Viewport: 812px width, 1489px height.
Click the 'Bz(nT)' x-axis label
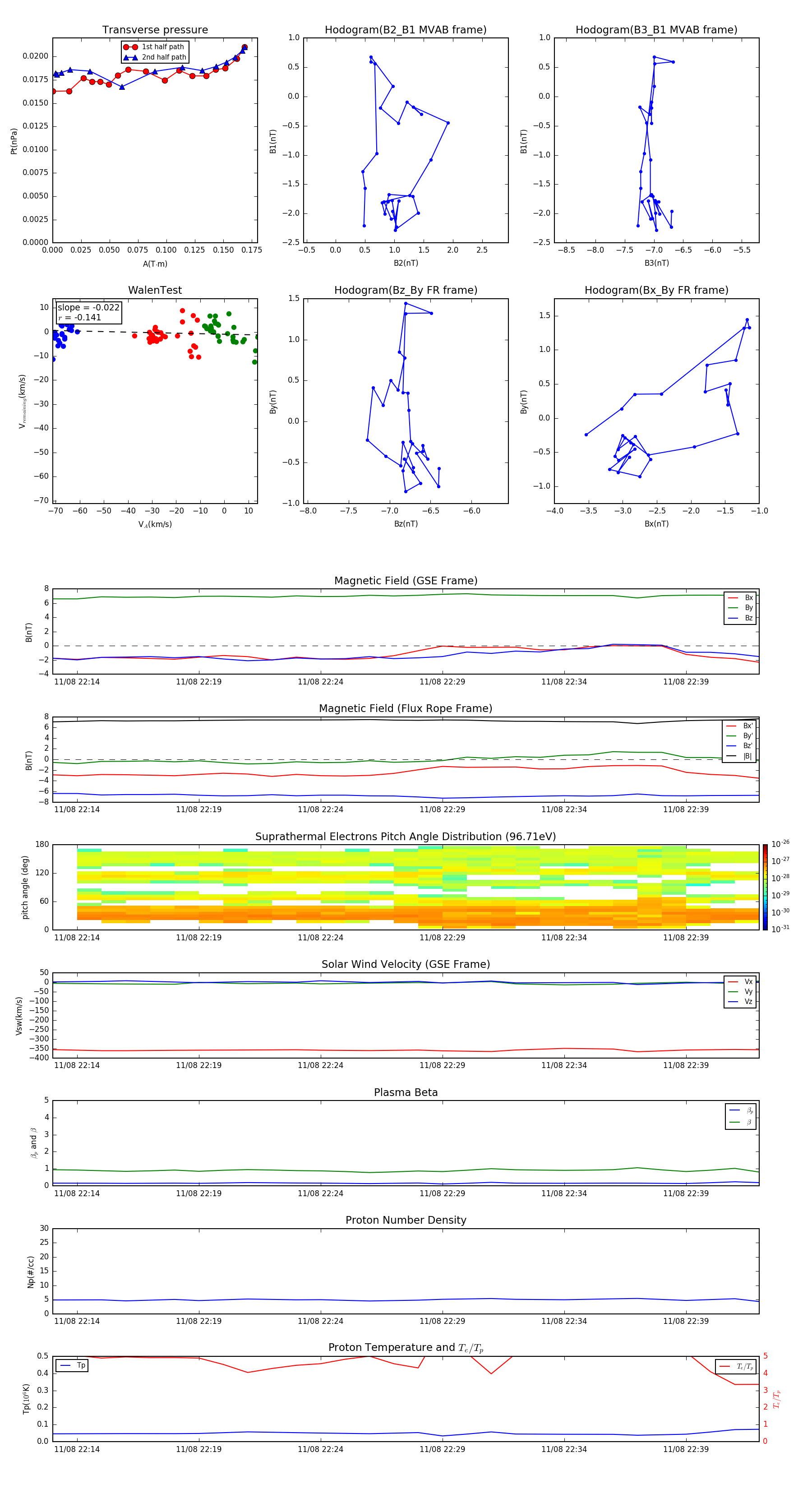[x=406, y=524]
